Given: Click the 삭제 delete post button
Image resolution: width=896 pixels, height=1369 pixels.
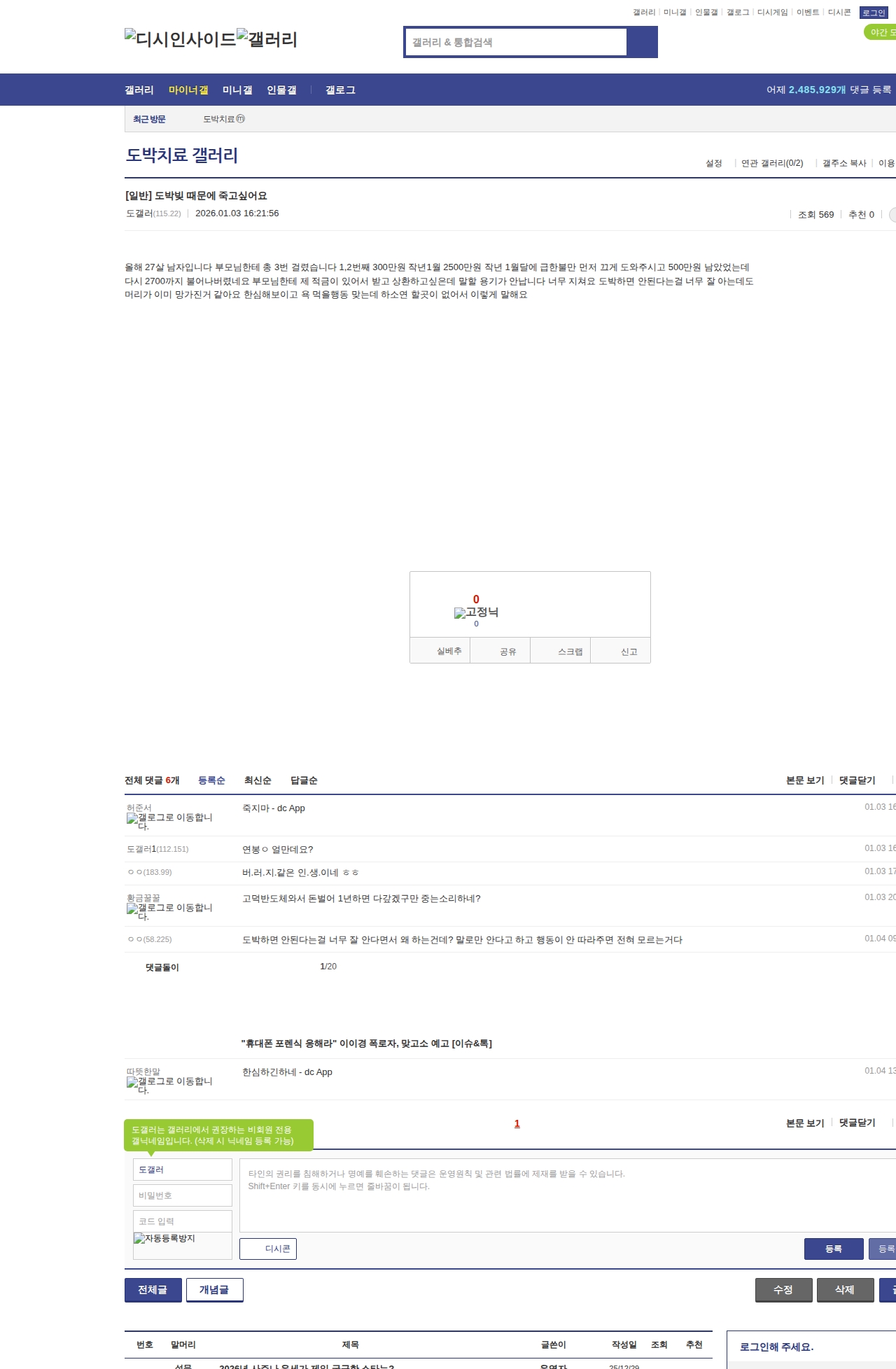Looking at the screenshot, I should (846, 1290).
